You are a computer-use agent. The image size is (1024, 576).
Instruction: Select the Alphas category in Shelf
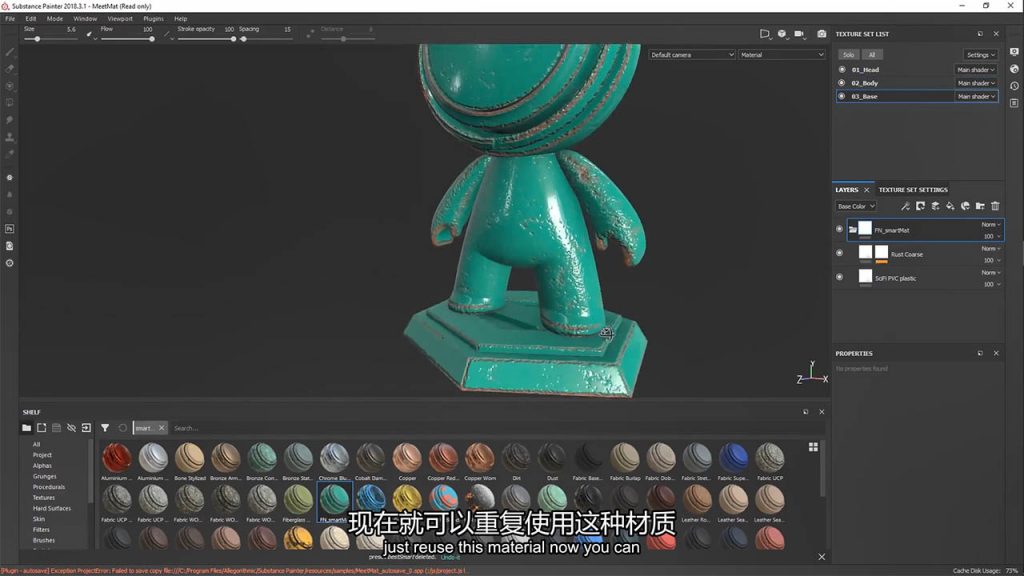tap(42, 466)
